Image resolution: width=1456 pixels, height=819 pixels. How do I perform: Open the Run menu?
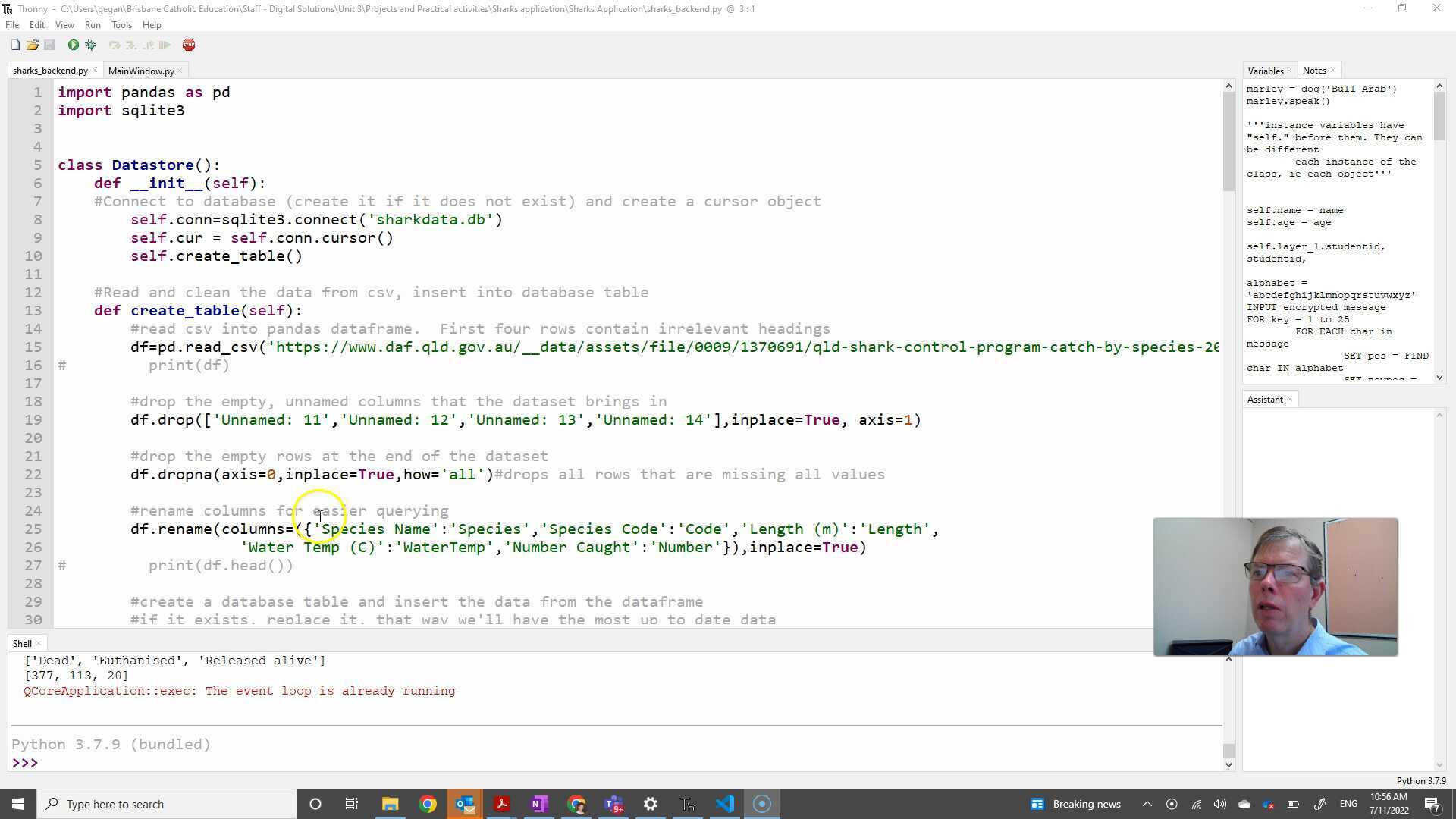coord(93,24)
